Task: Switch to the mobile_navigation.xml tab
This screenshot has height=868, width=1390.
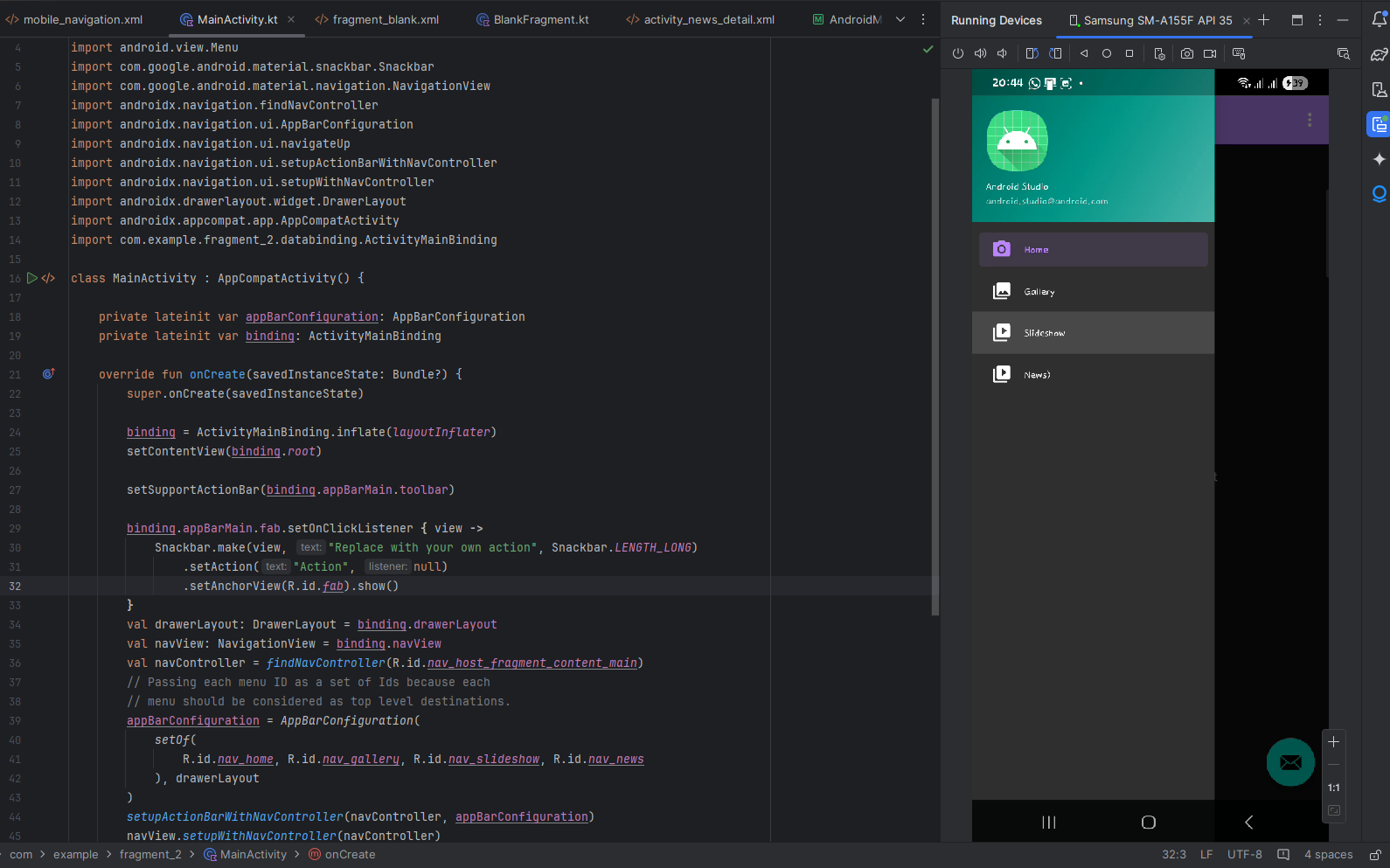Action: point(74,19)
